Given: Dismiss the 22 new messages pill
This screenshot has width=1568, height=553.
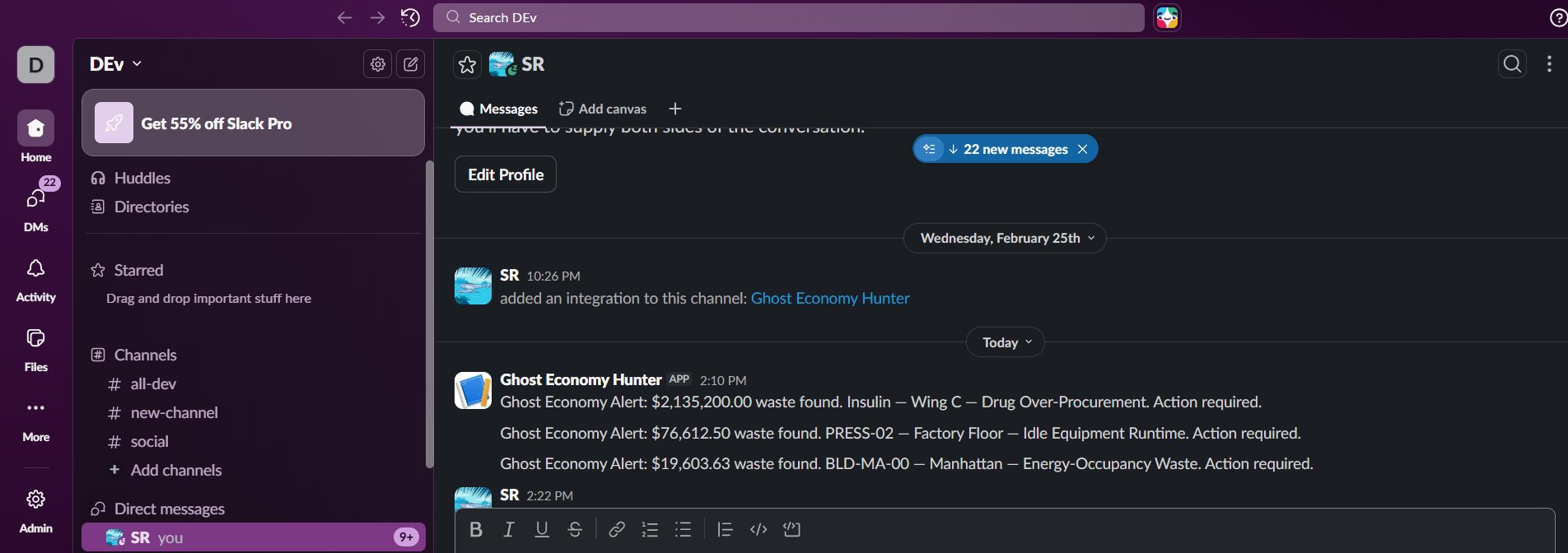Looking at the screenshot, I should pos(1083,149).
